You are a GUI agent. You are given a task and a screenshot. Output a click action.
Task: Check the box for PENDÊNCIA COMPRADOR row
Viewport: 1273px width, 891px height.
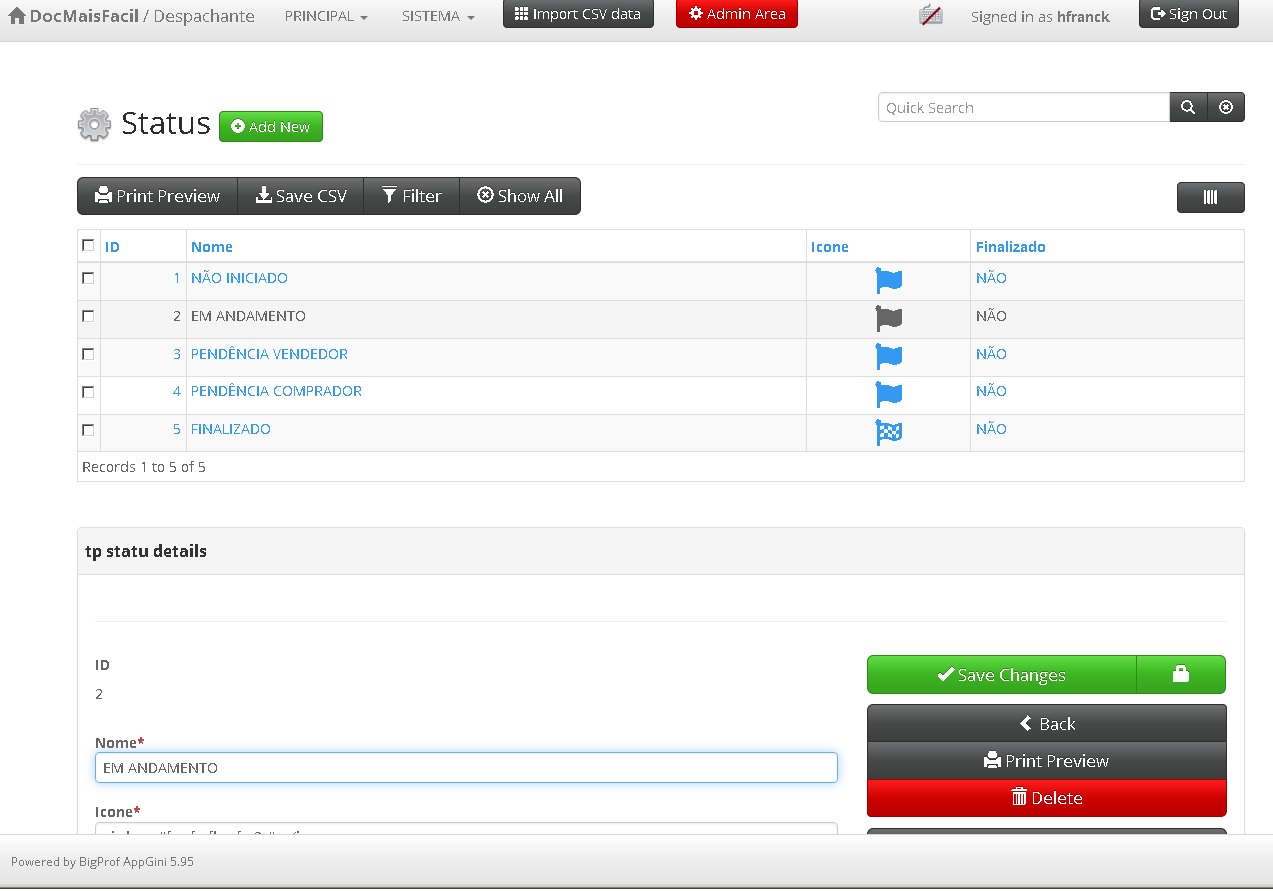pos(88,392)
